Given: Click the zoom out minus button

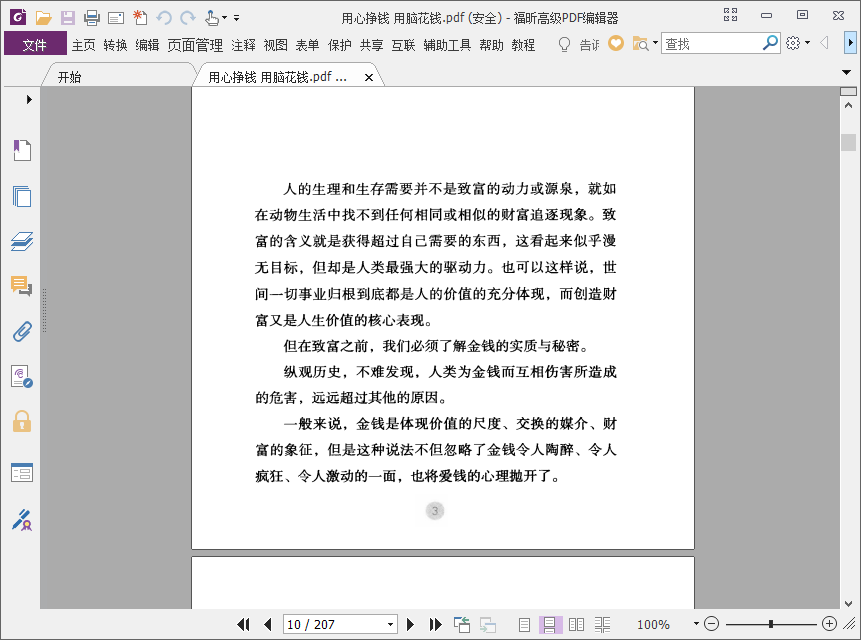Looking at the screenshot, I should [711, 624].
